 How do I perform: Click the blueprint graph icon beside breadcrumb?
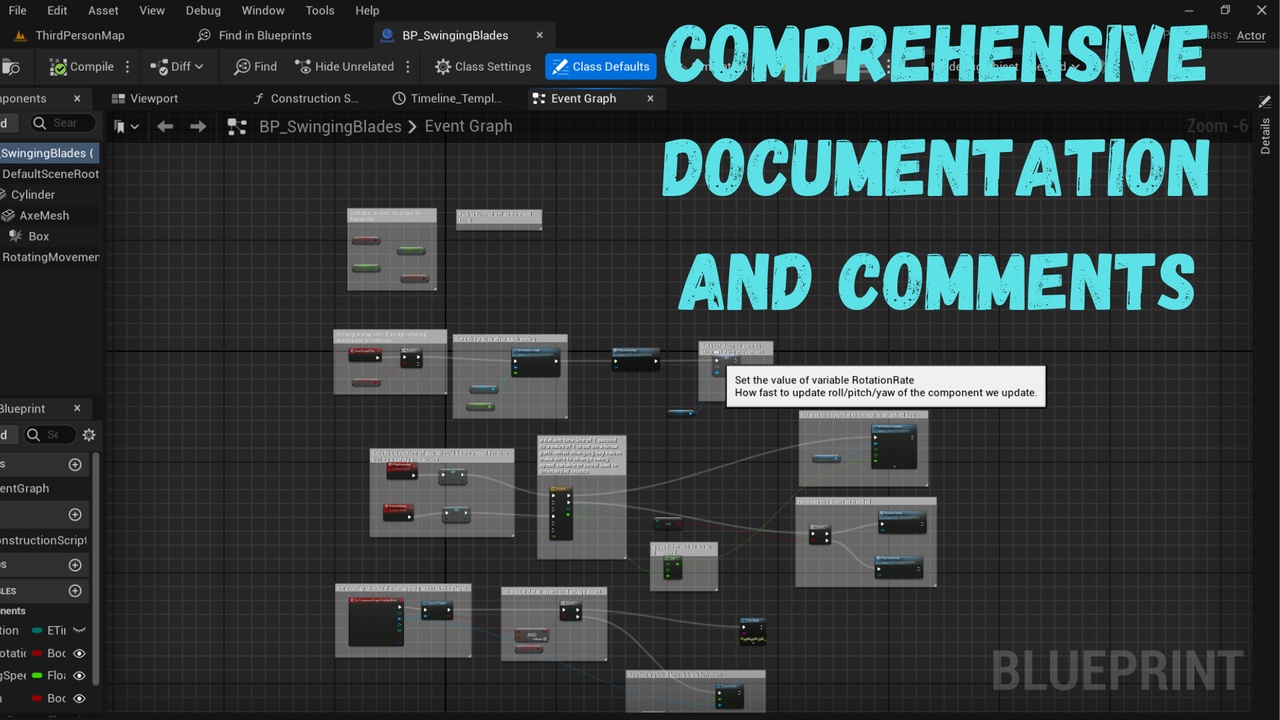237,127
